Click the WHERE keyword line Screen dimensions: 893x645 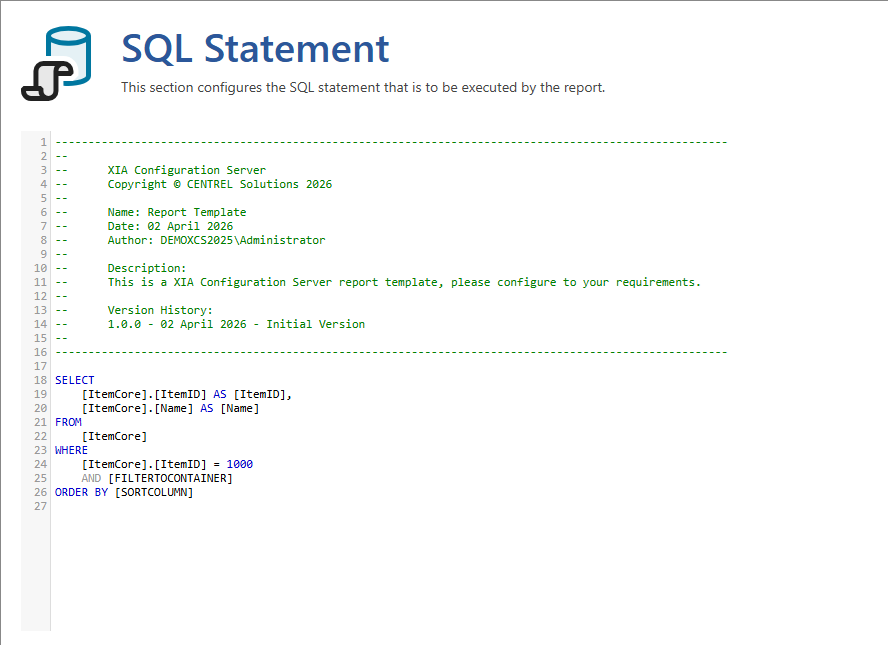coord(71,450)
